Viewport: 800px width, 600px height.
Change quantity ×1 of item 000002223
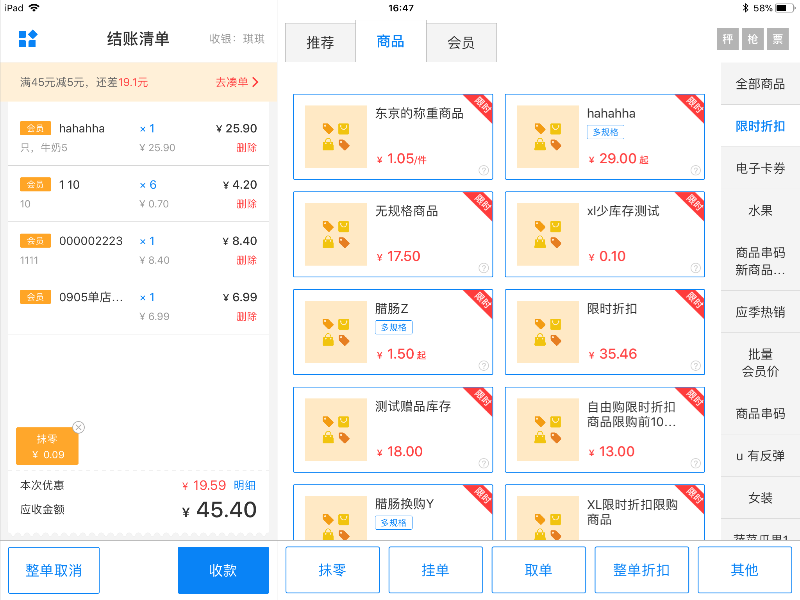(x=147, y=241)
